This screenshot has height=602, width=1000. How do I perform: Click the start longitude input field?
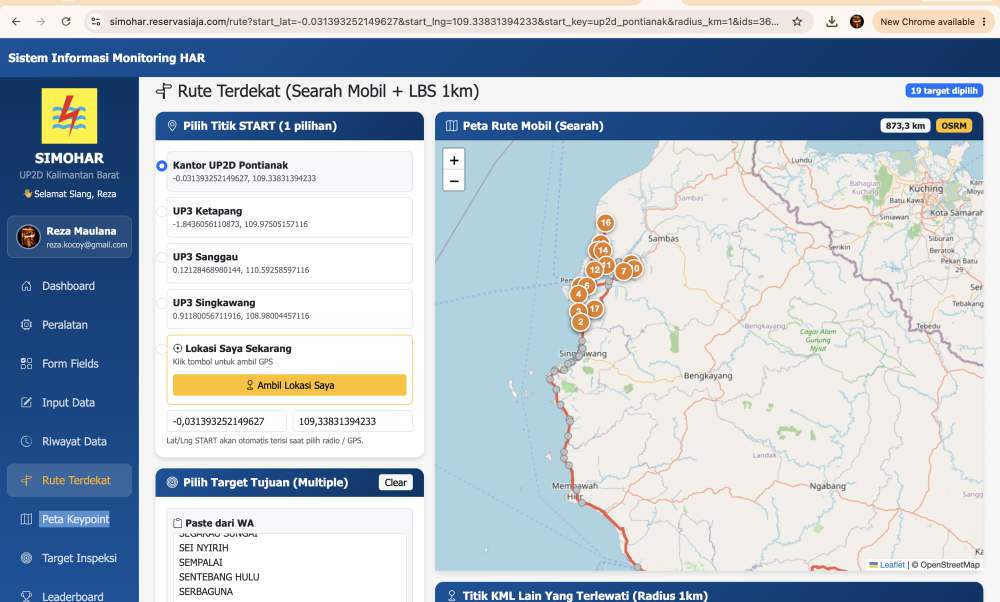(353, 422)
